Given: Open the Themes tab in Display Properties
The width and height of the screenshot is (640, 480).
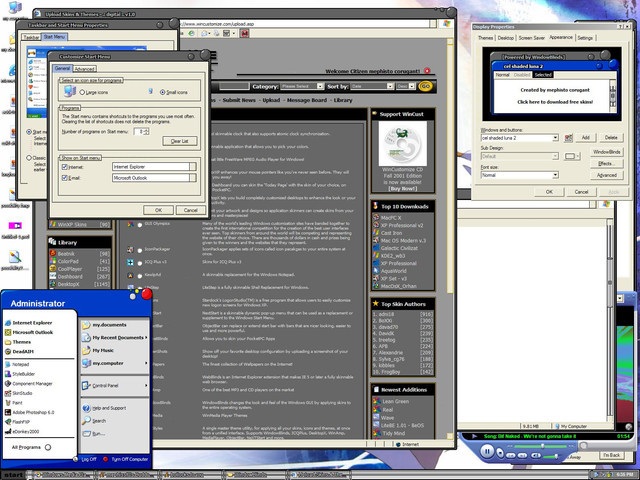Looking at the screenshot, I should (485, 38).
